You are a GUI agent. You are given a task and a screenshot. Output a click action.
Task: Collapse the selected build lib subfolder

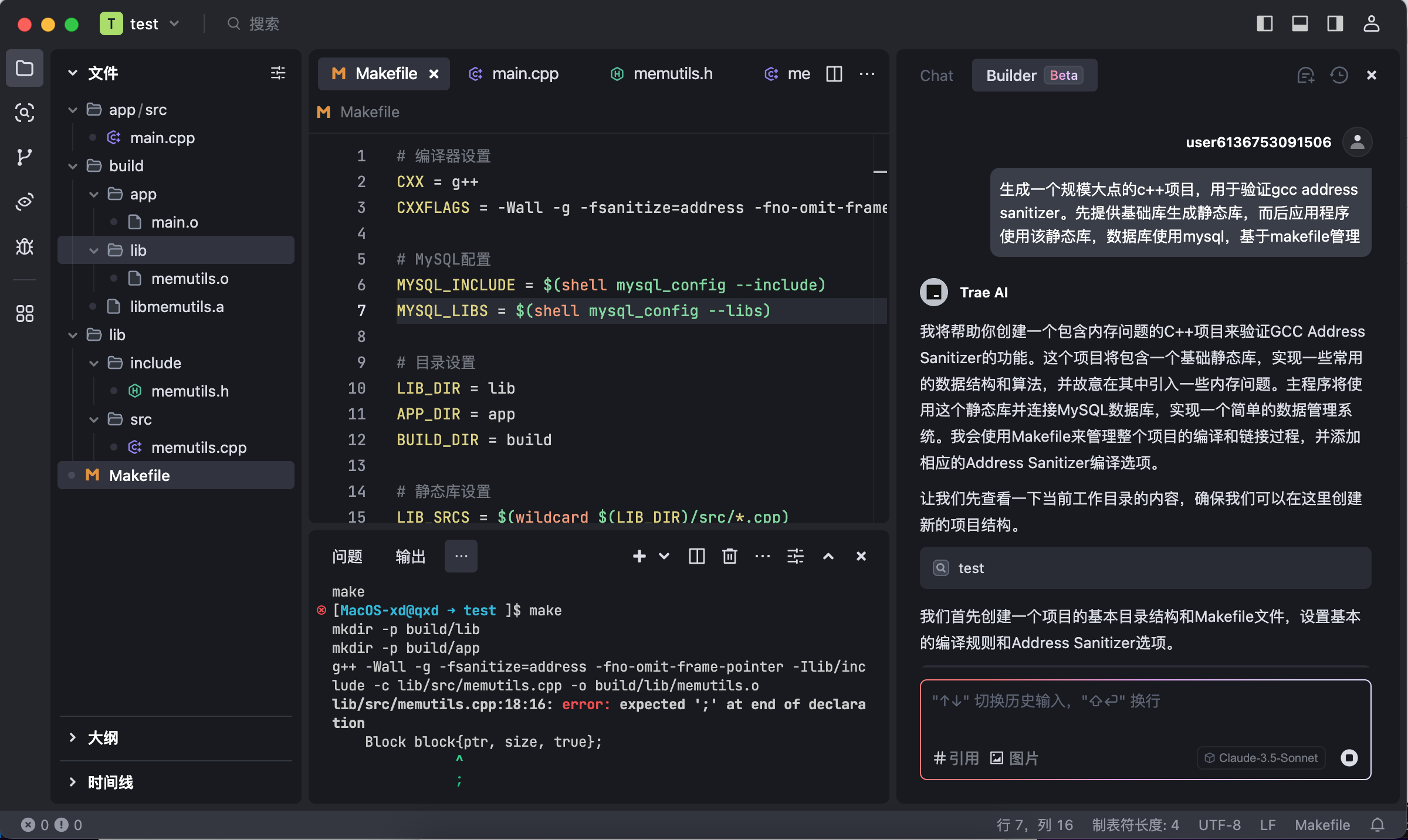[94, 250]
